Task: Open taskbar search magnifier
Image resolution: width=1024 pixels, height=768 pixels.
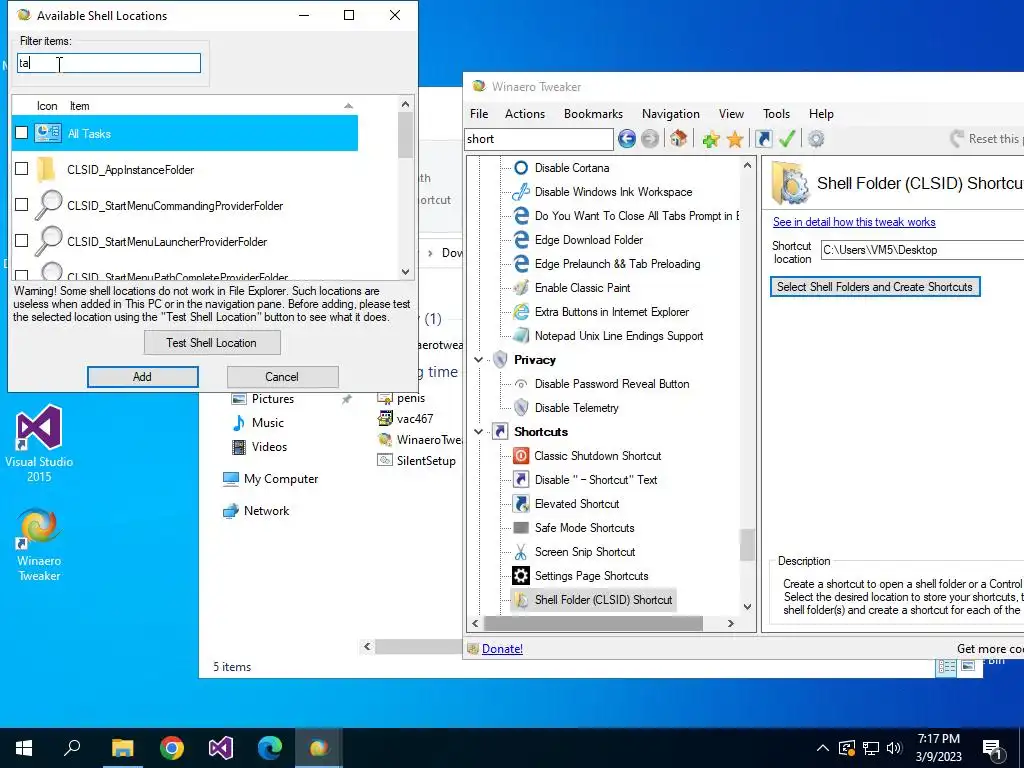Action: [x=72, y=746]
